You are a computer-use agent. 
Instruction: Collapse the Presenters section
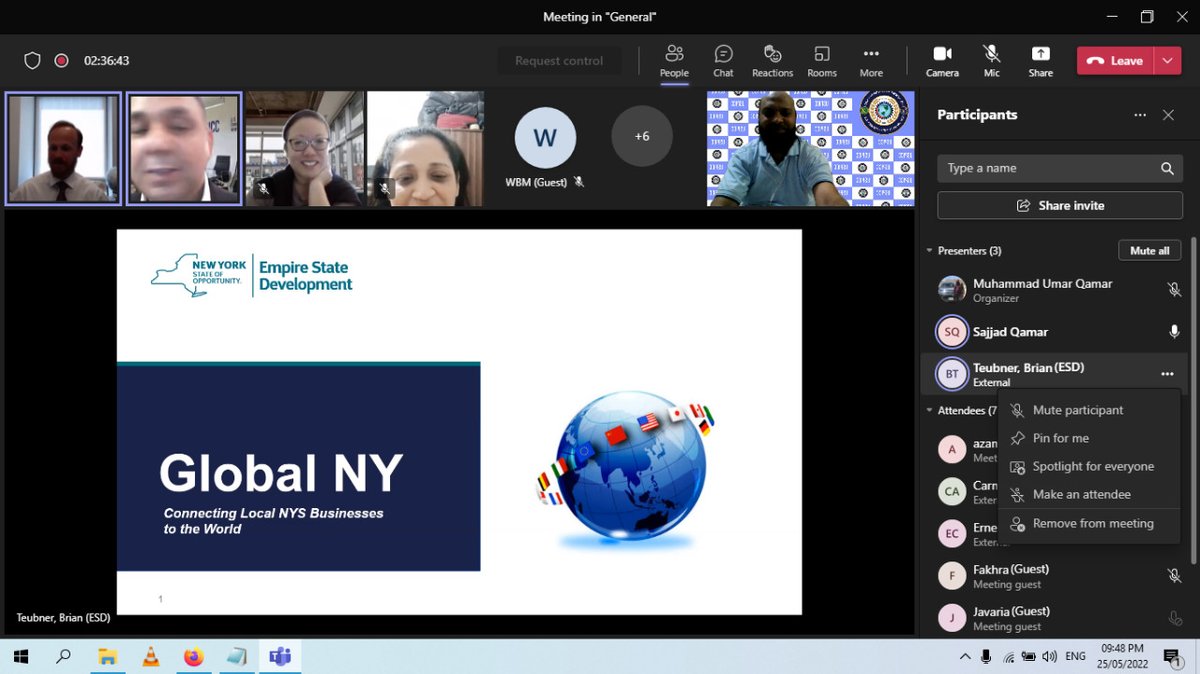click(x=929, y=251)
